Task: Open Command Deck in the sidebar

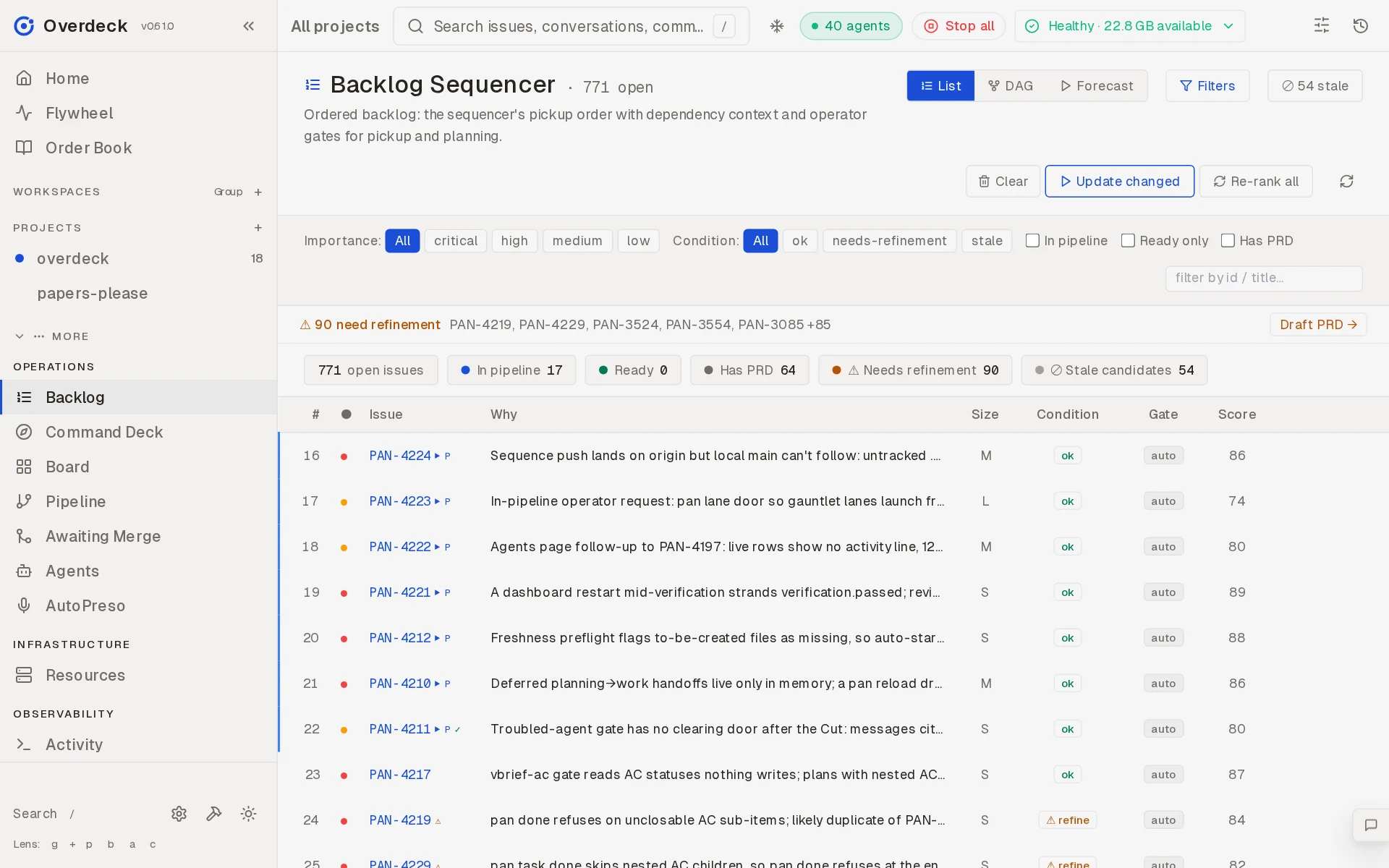Action: (138, 432)
